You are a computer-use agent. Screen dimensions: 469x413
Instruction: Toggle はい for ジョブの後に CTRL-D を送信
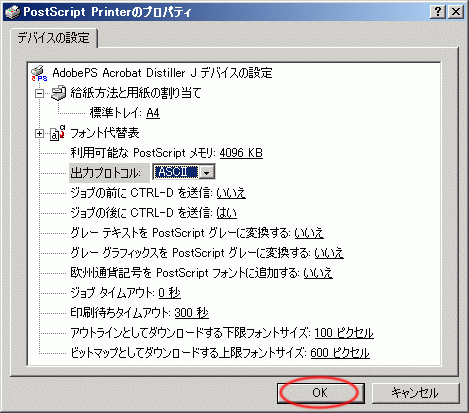click(x=226, y=213)
